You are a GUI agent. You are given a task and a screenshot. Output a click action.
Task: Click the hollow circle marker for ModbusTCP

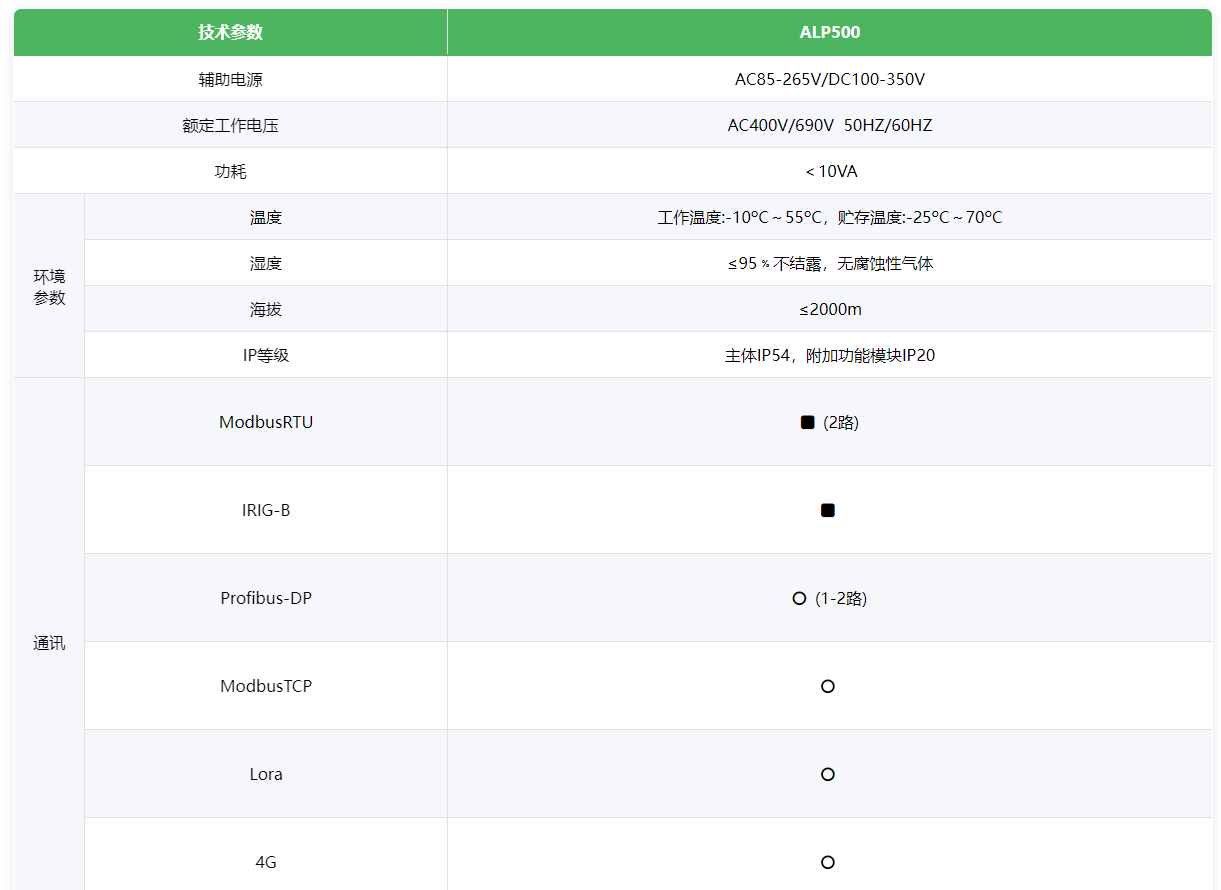click(x=827, y=686)
